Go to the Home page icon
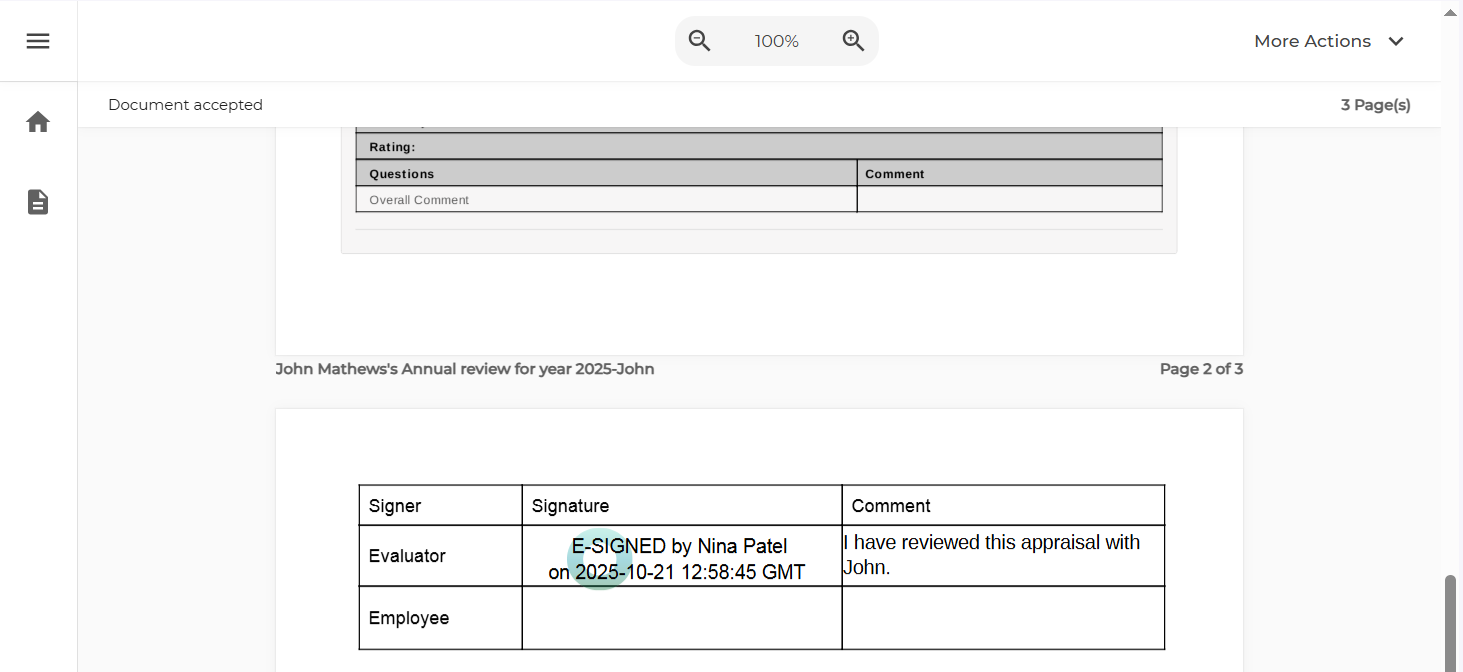1463x672 pixels. coord(38,122)
